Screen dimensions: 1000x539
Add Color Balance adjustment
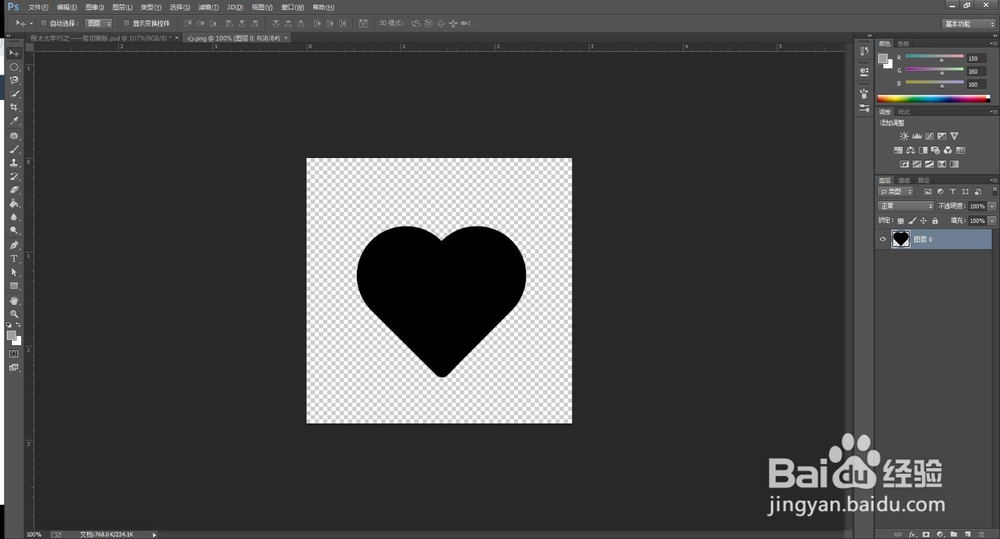910,150
